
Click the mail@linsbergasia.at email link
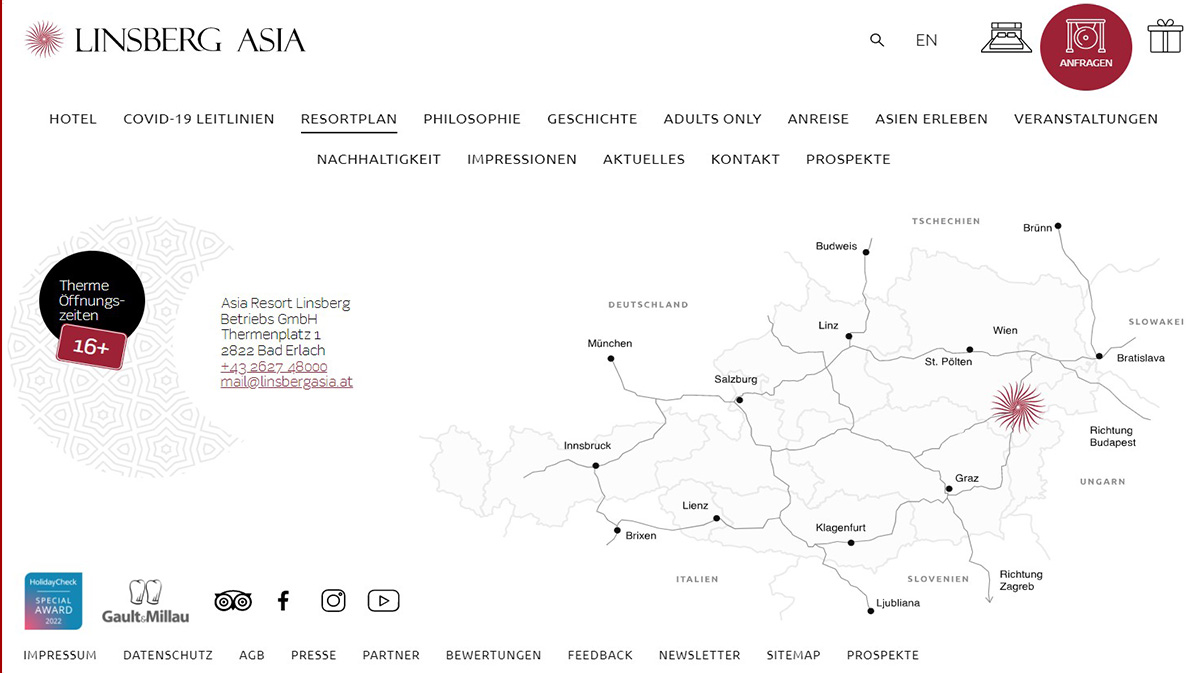287,382
